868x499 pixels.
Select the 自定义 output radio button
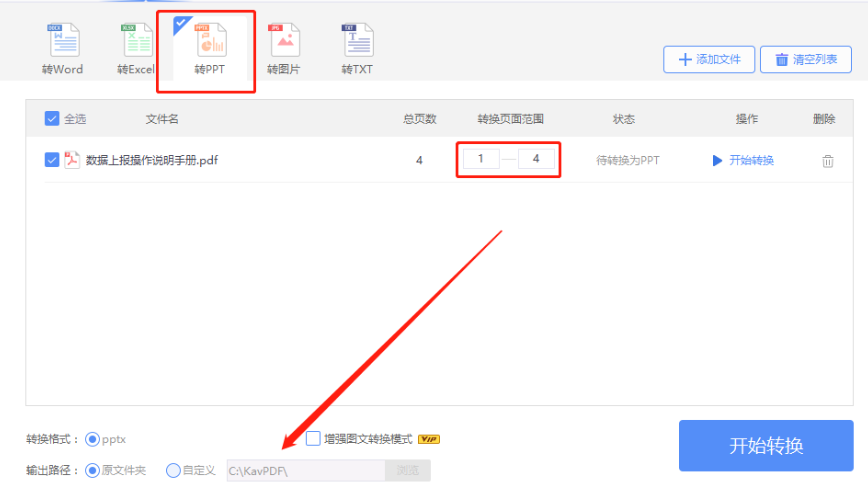[x=173, y=470]
